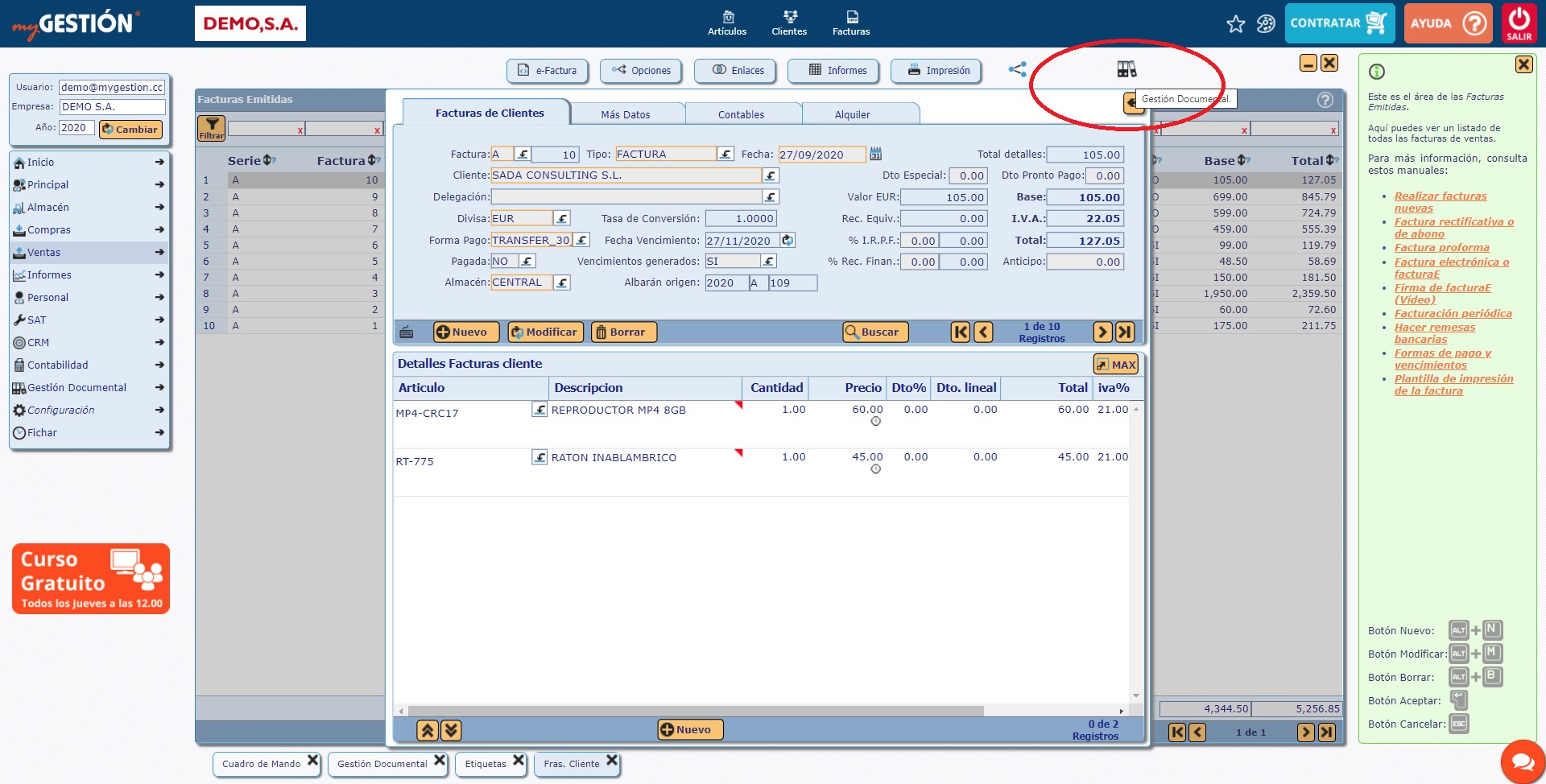
Task: Open the live chat bubble
Action: (x=1522, y=761)
